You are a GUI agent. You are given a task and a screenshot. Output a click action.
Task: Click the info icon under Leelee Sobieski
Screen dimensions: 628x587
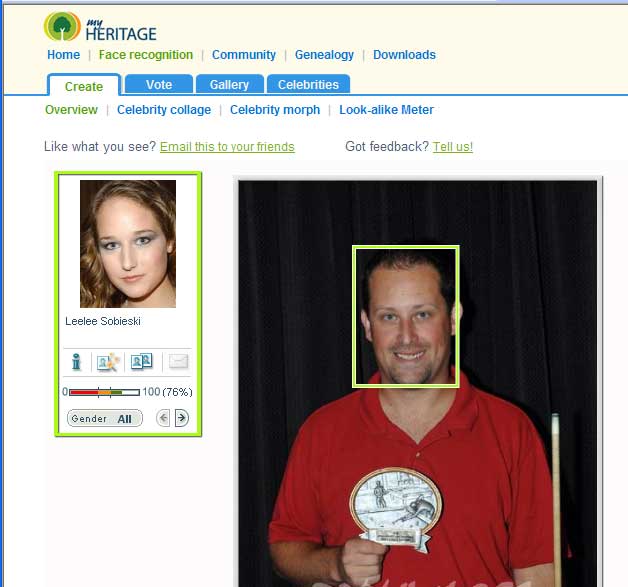[x=76, y=362]
